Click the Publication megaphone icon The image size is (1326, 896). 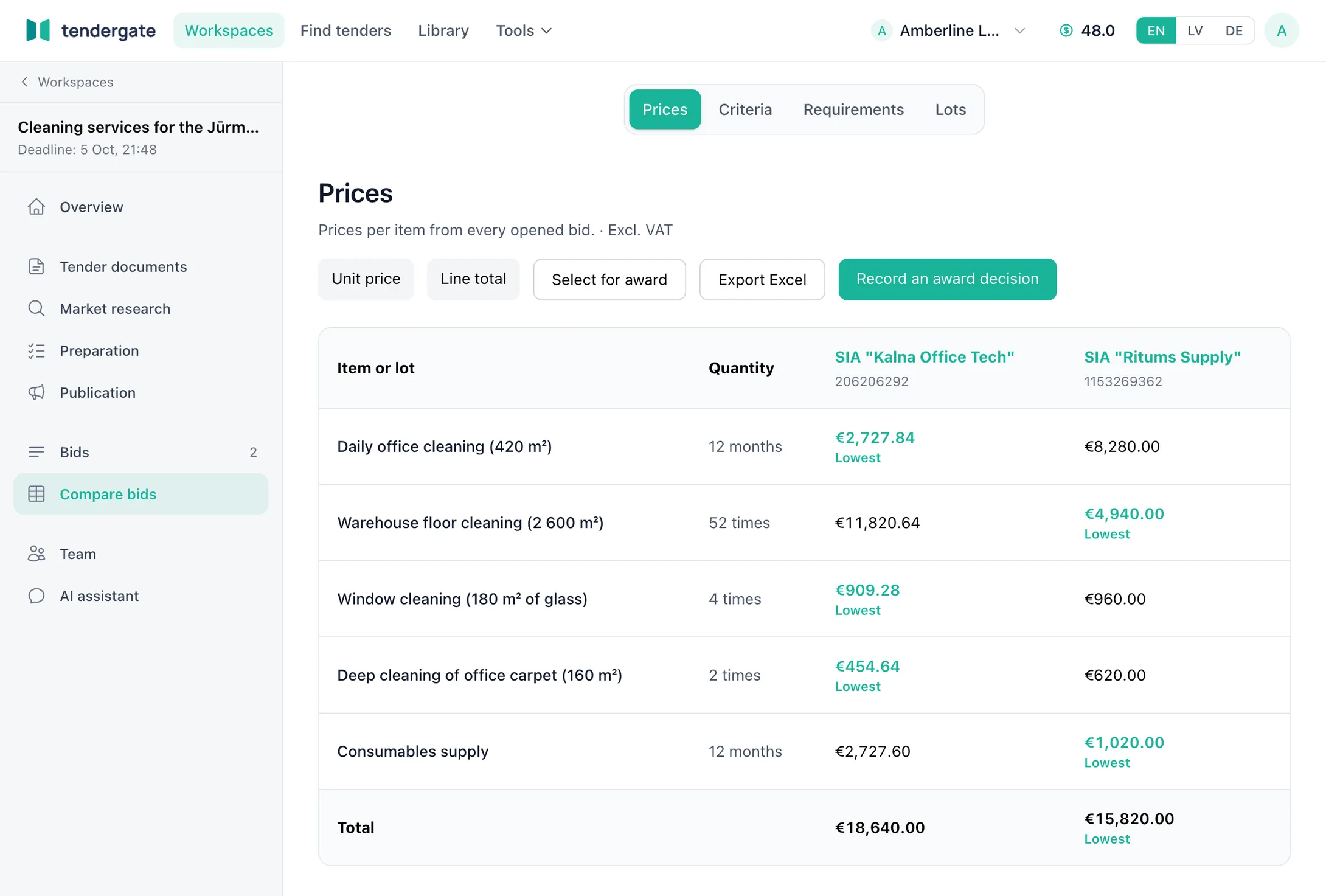pos(36,392)
